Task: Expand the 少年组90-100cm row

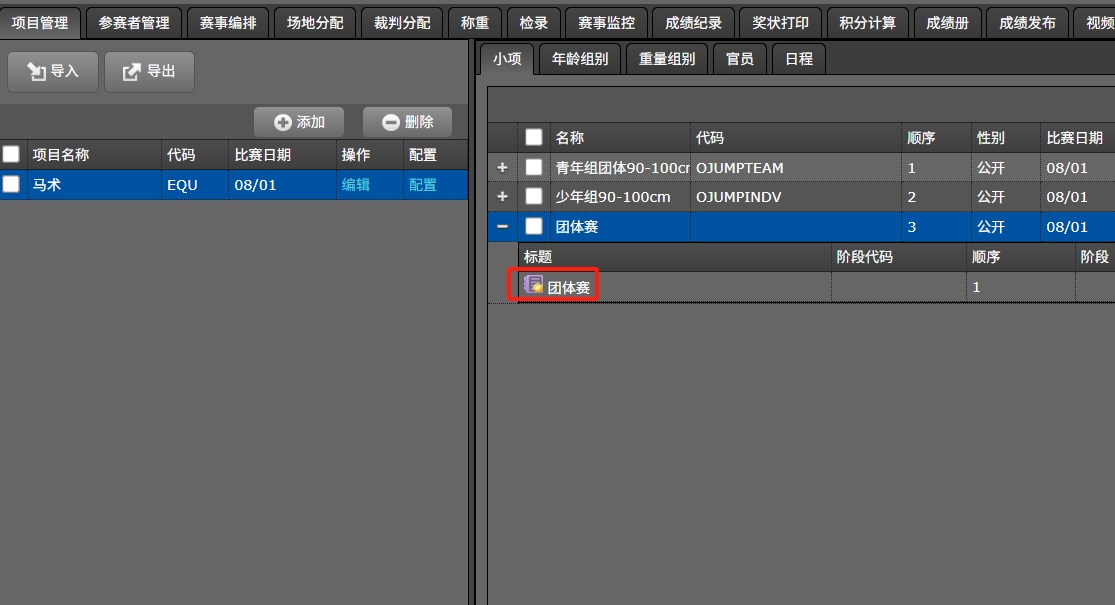Action: (502, 197)
